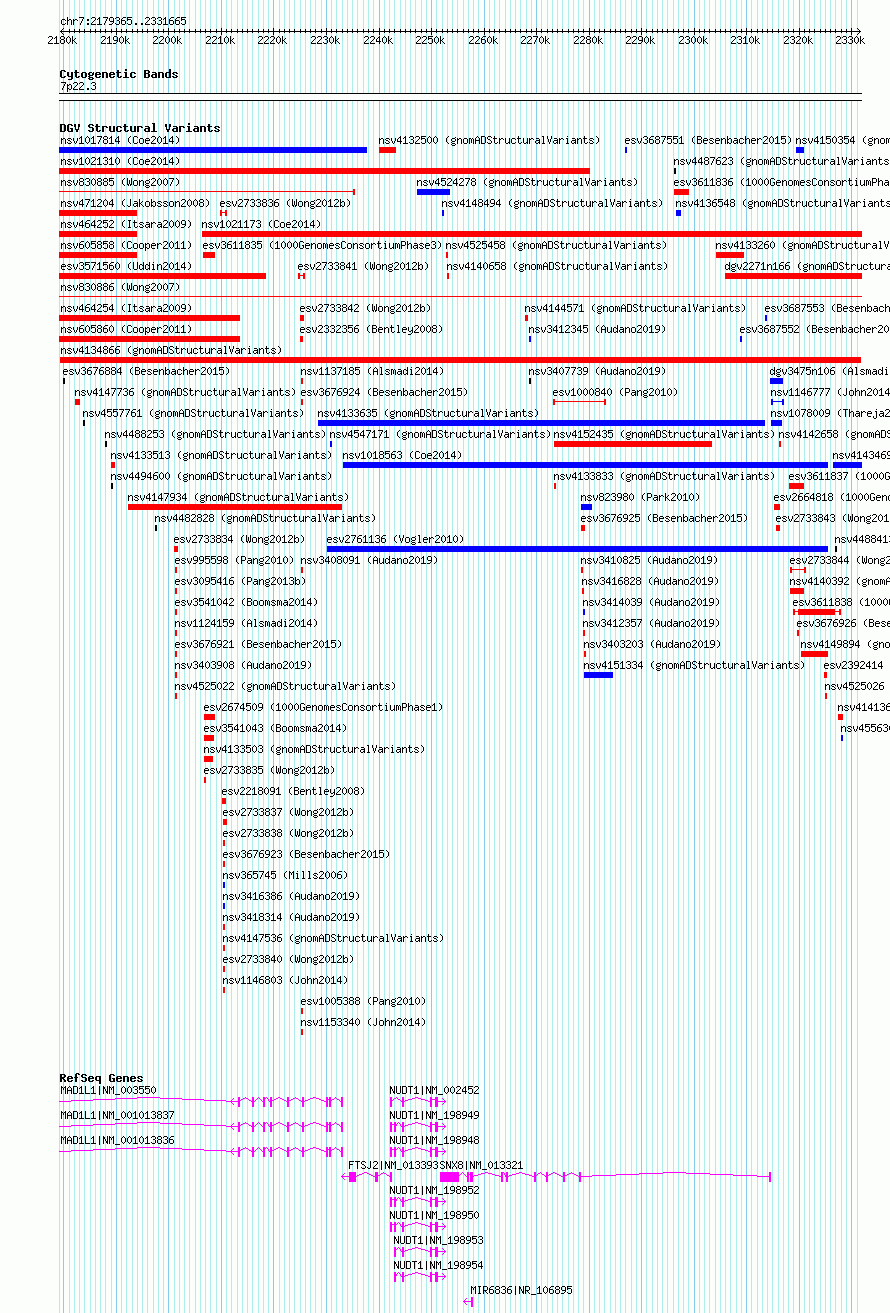
Task: Click the red bar under nsv4152435
Action: [x=632, y=444]
